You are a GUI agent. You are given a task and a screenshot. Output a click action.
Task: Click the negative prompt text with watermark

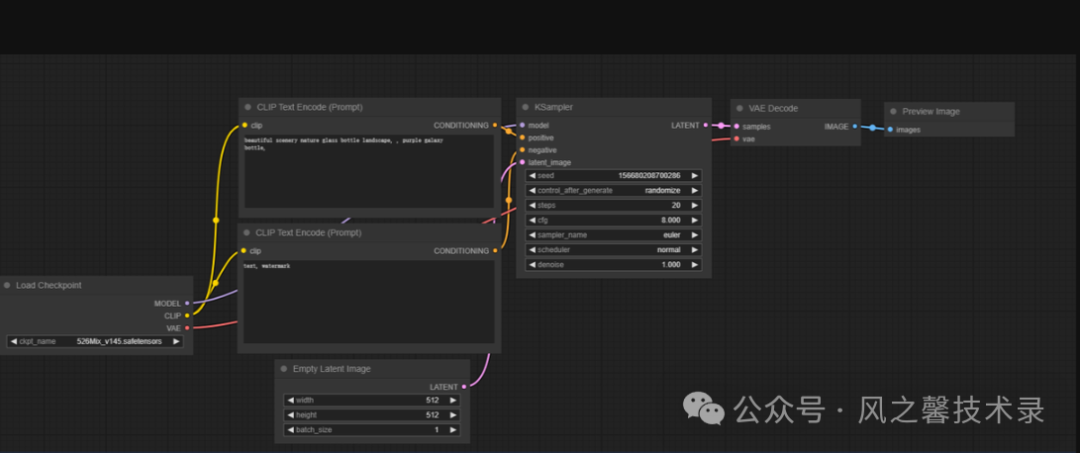pos(368,300)
